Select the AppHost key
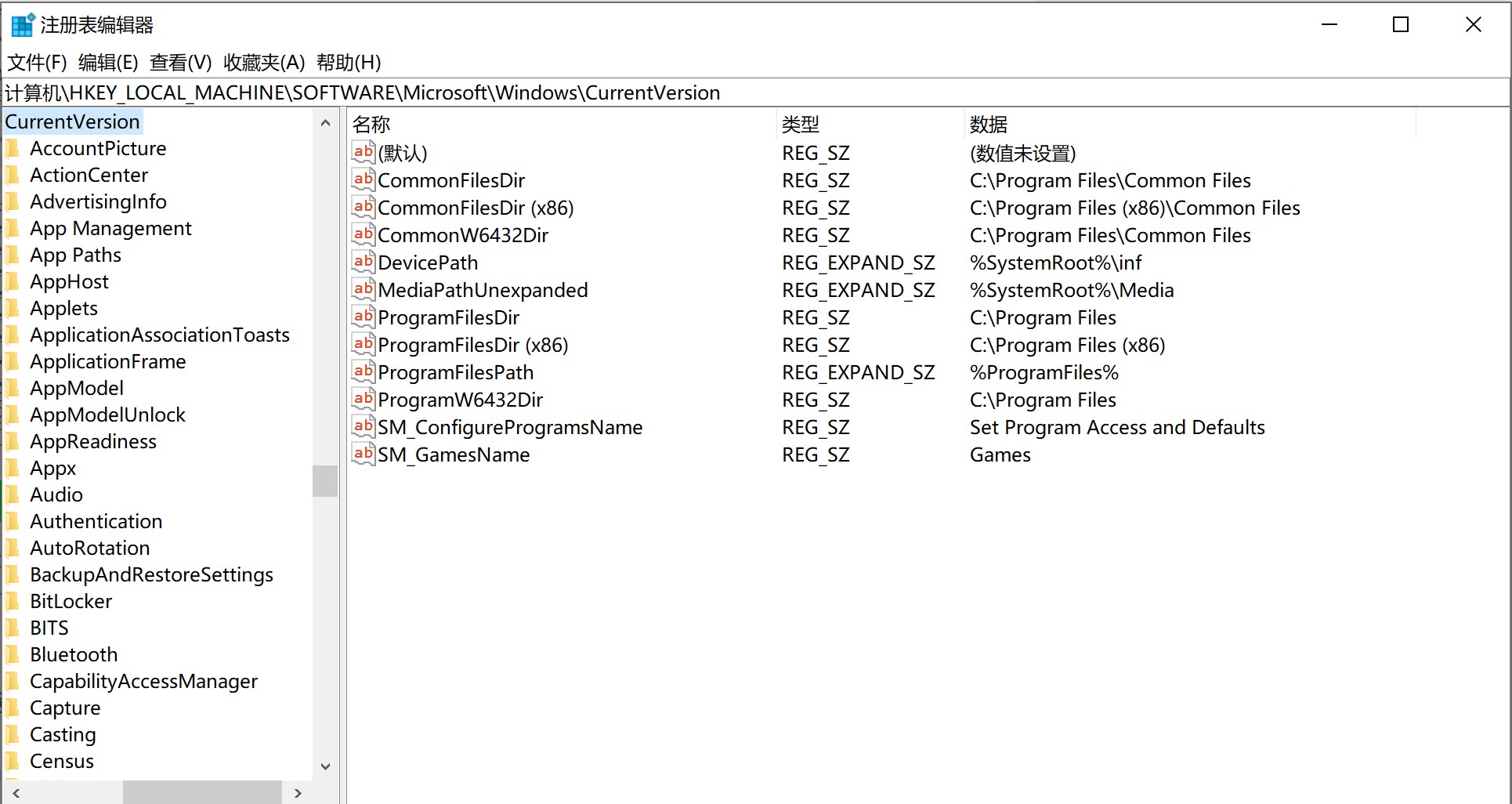1512x804 pixels. coord(69,282)
